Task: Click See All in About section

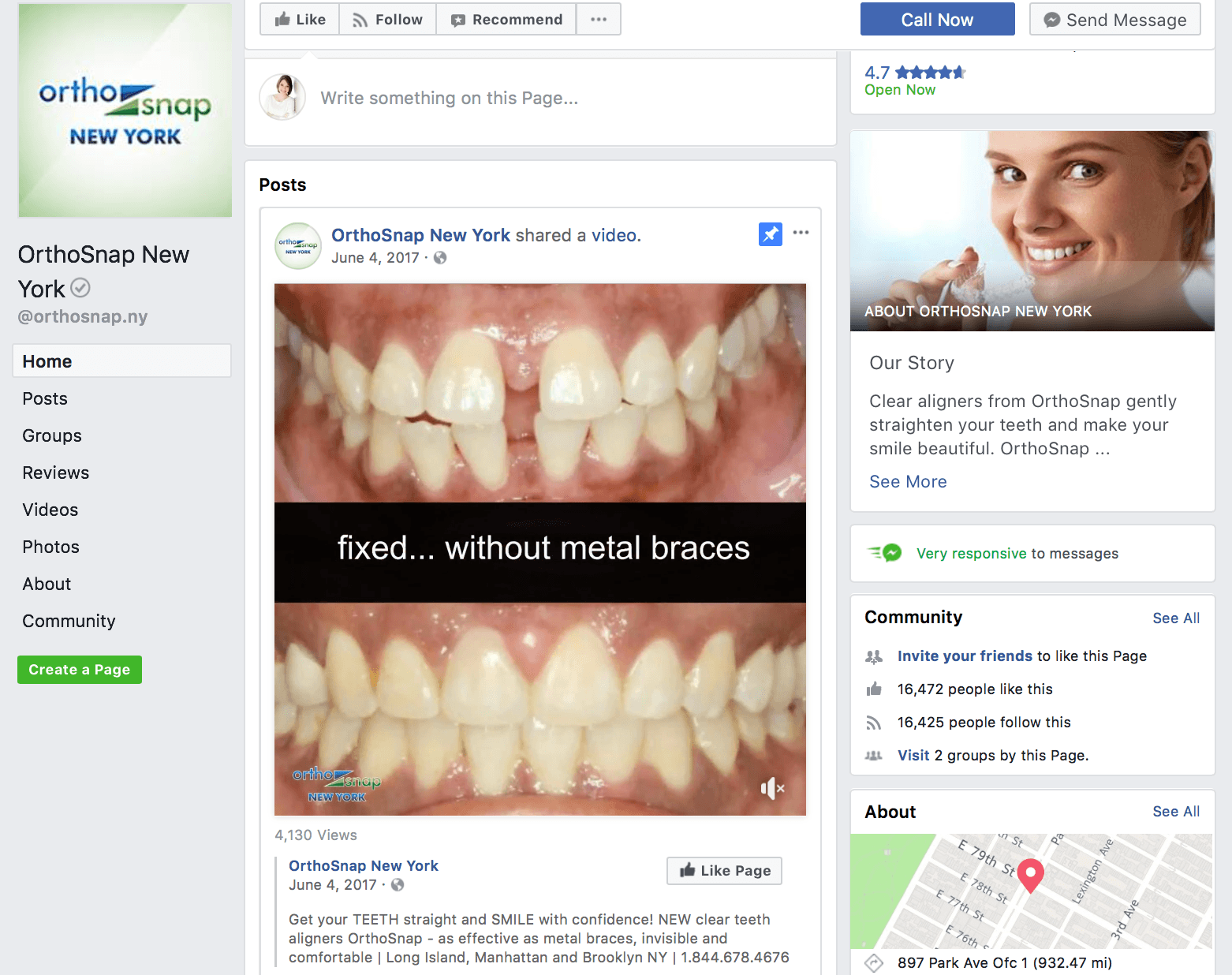Action: (1176, 812)
